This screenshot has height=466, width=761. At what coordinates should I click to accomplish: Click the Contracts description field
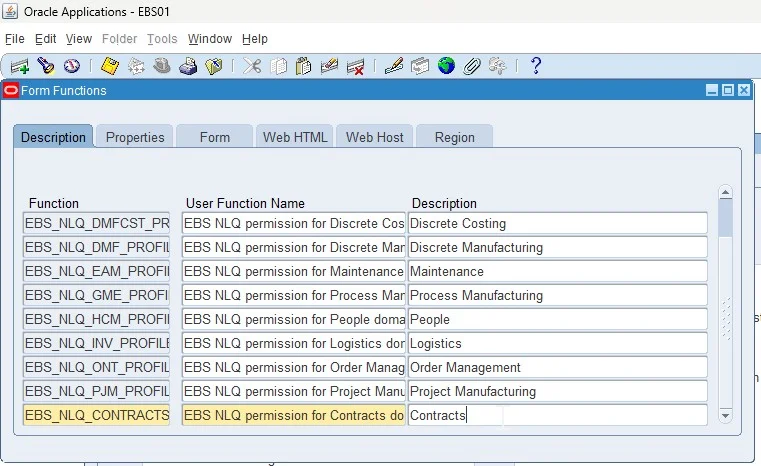pos(558,416)
